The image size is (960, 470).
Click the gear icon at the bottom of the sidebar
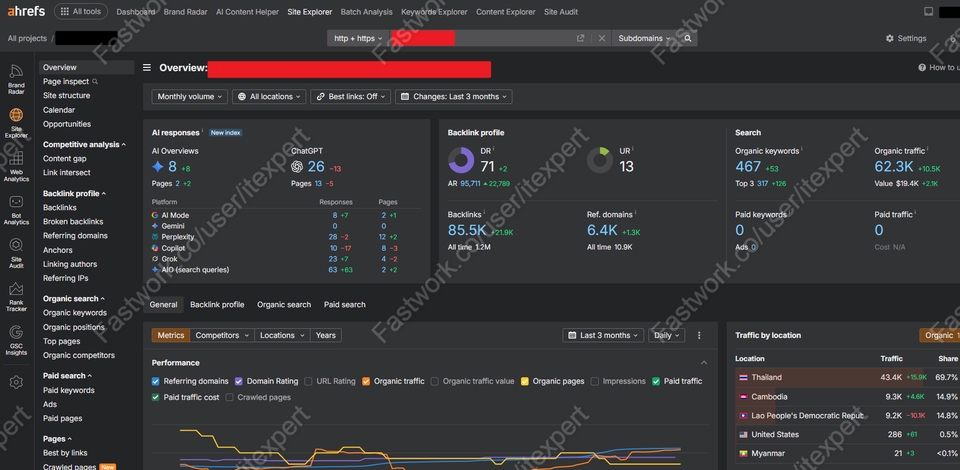(x=17, y=382)
